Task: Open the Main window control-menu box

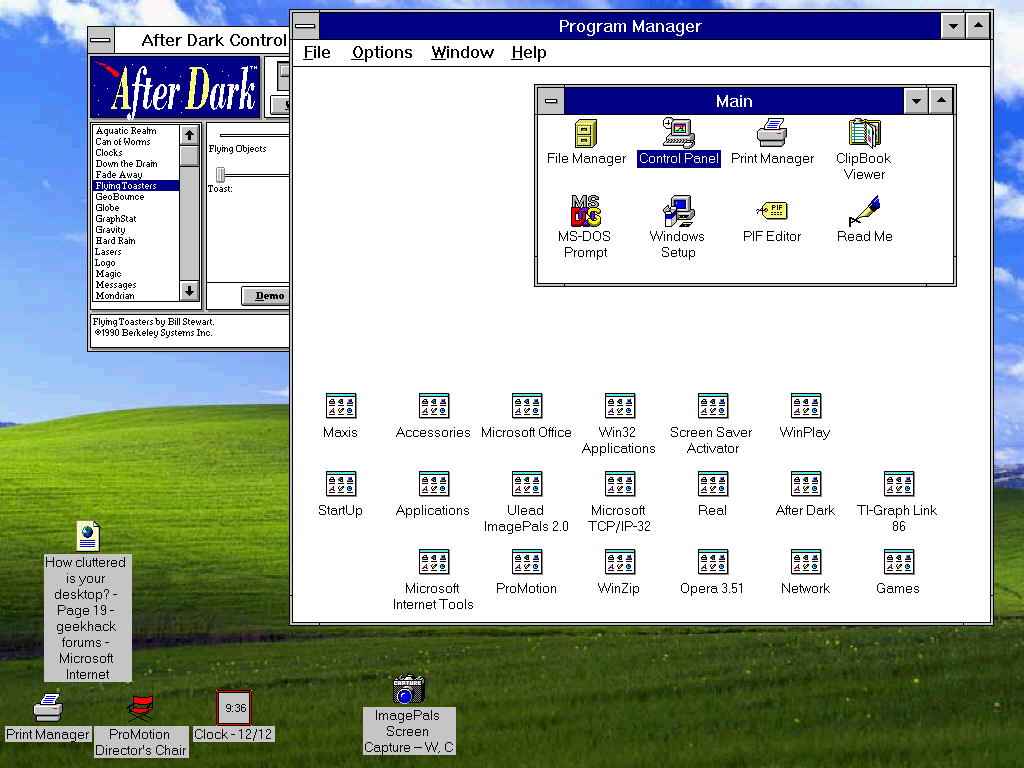Action: click(x=551, y=101)
